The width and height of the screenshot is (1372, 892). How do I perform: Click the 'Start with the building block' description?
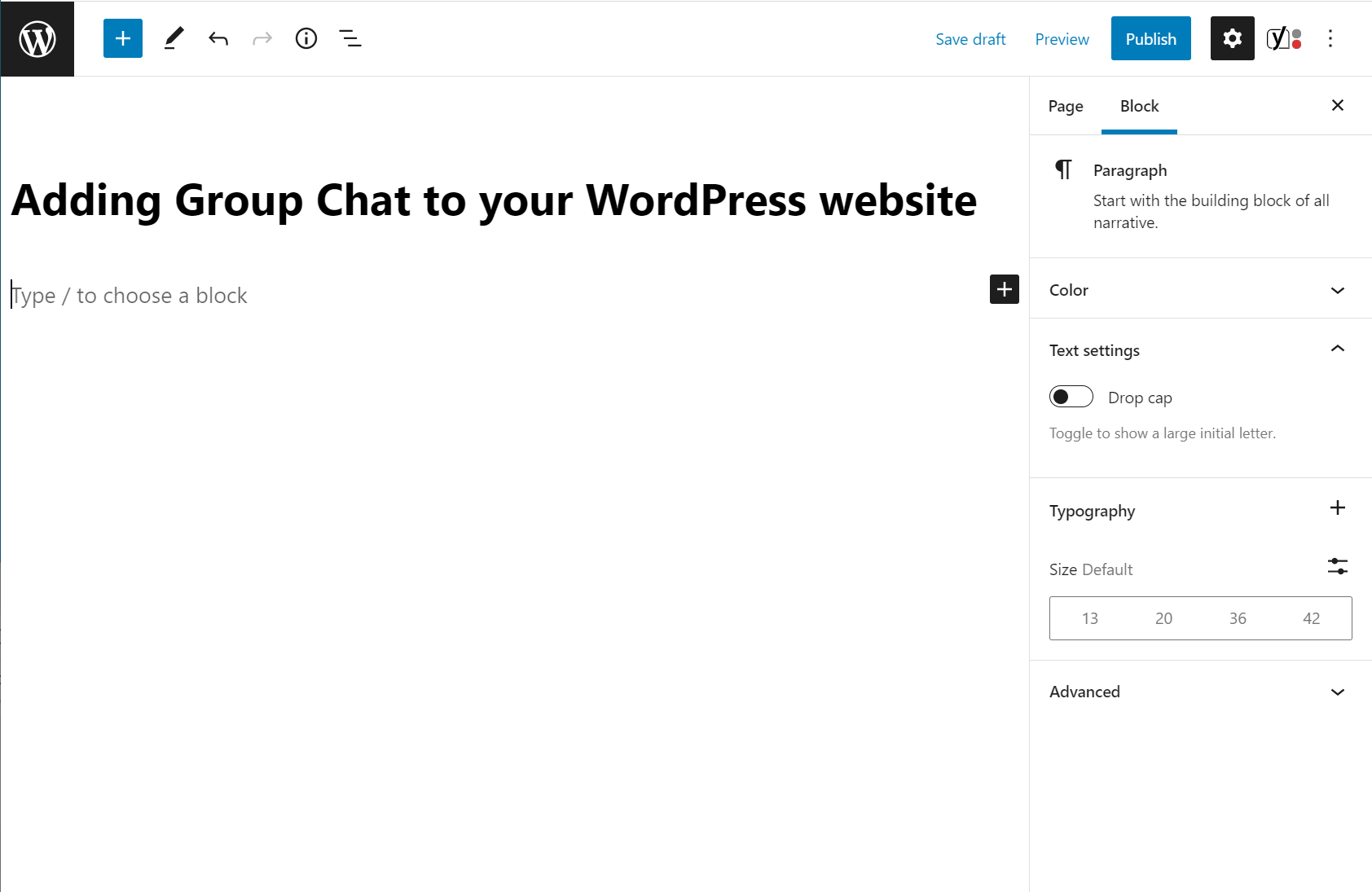pyautogui.click(x=1211, y=211)
